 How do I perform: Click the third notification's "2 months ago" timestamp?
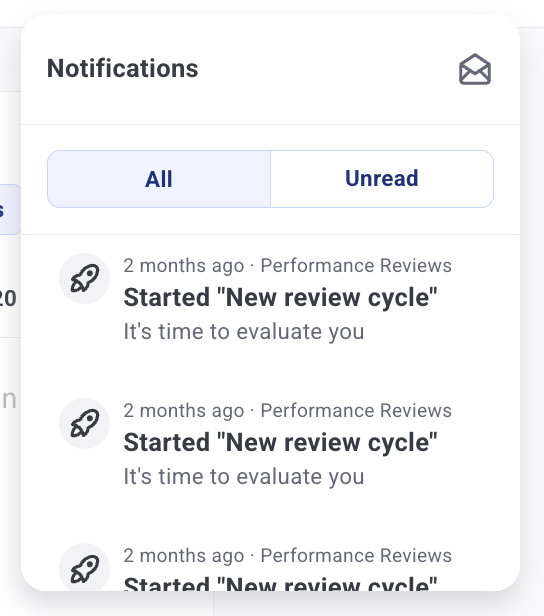[x=184, y=556]
